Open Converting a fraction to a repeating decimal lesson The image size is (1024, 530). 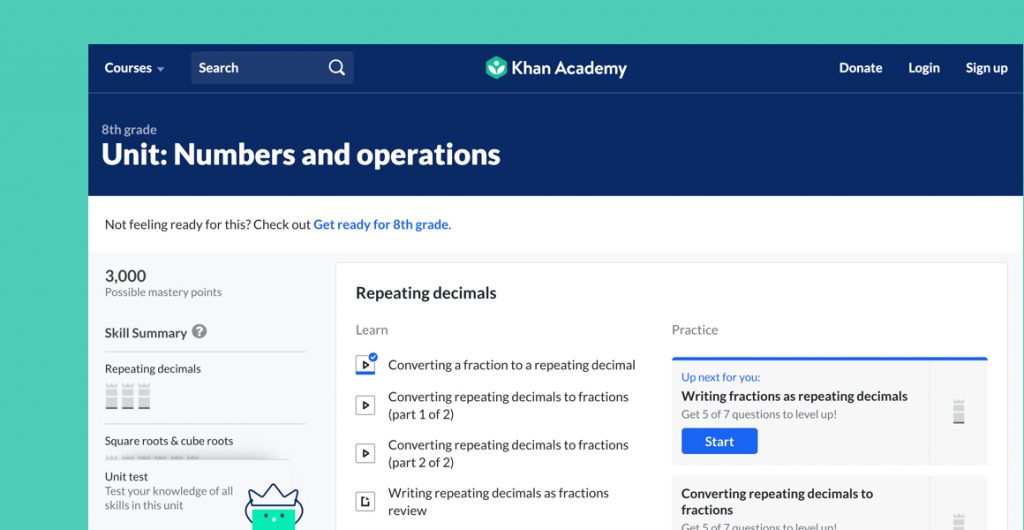511,365
